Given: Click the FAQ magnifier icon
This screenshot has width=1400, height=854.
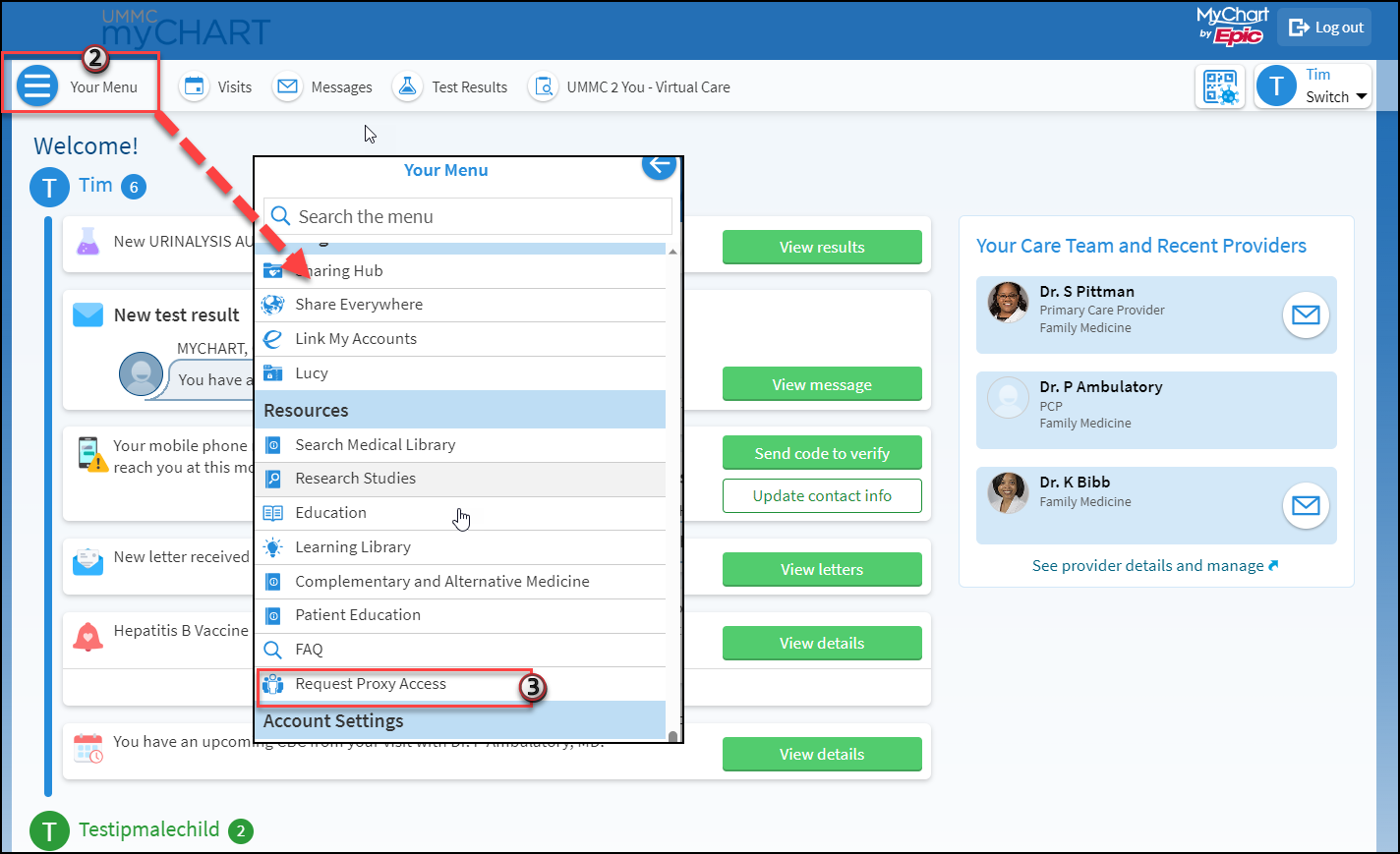Looking at the screenshot, I should [273, 650].
